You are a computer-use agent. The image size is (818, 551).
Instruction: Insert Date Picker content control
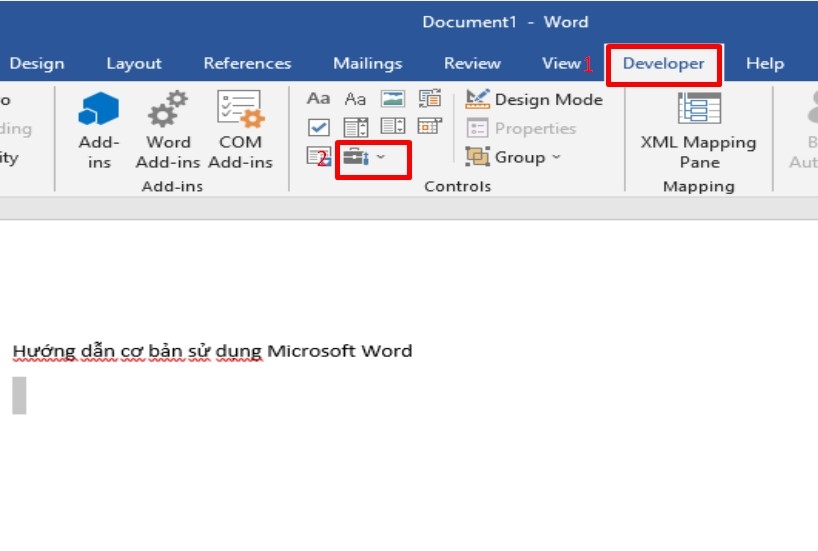[430, 126]
